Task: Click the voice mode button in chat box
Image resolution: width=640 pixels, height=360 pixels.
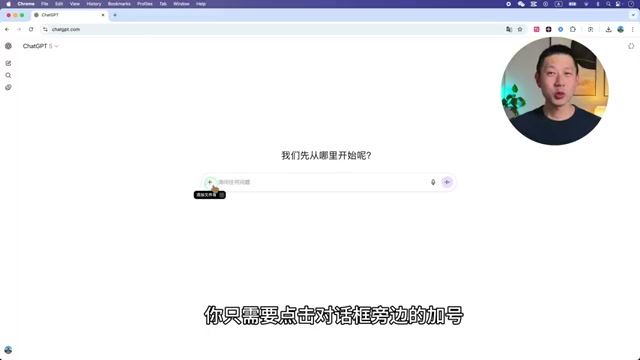Action: click(447, 182)
